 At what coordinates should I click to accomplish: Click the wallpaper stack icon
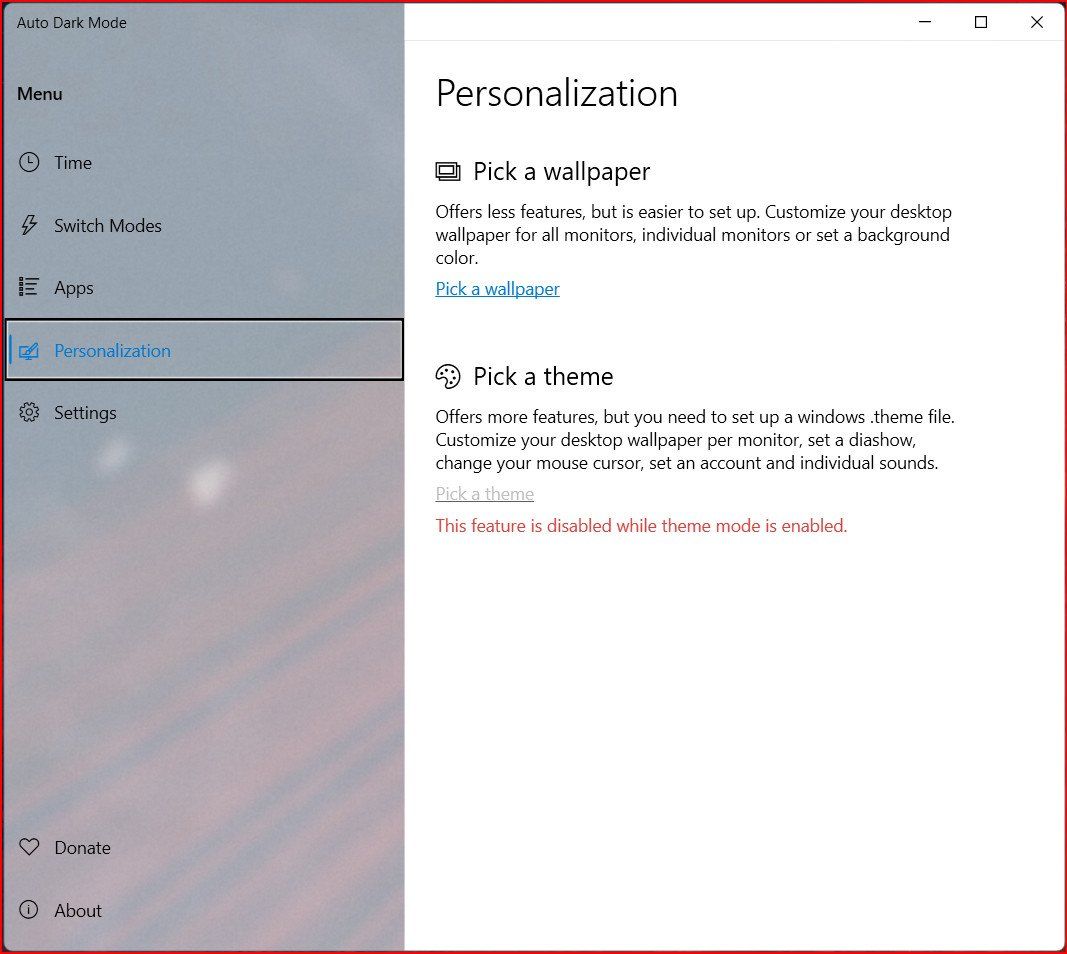tap(448, 171)
